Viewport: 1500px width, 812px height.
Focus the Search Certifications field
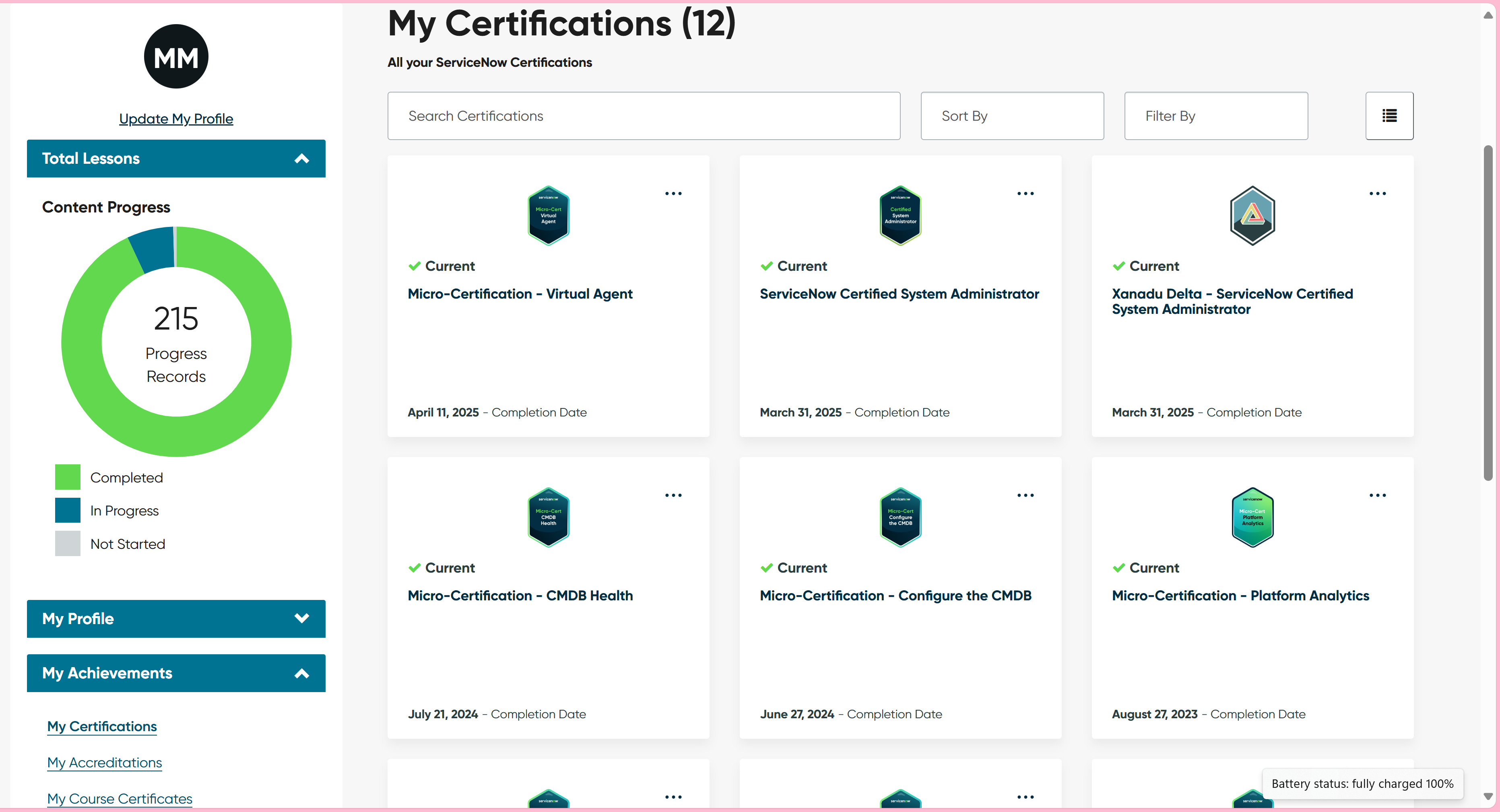644,116
